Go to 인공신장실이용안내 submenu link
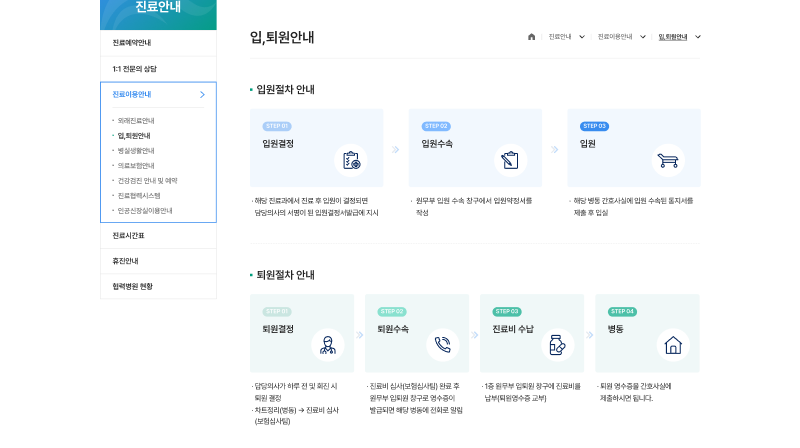This screenshot has width=800, height=448. (x=145, y=211)
